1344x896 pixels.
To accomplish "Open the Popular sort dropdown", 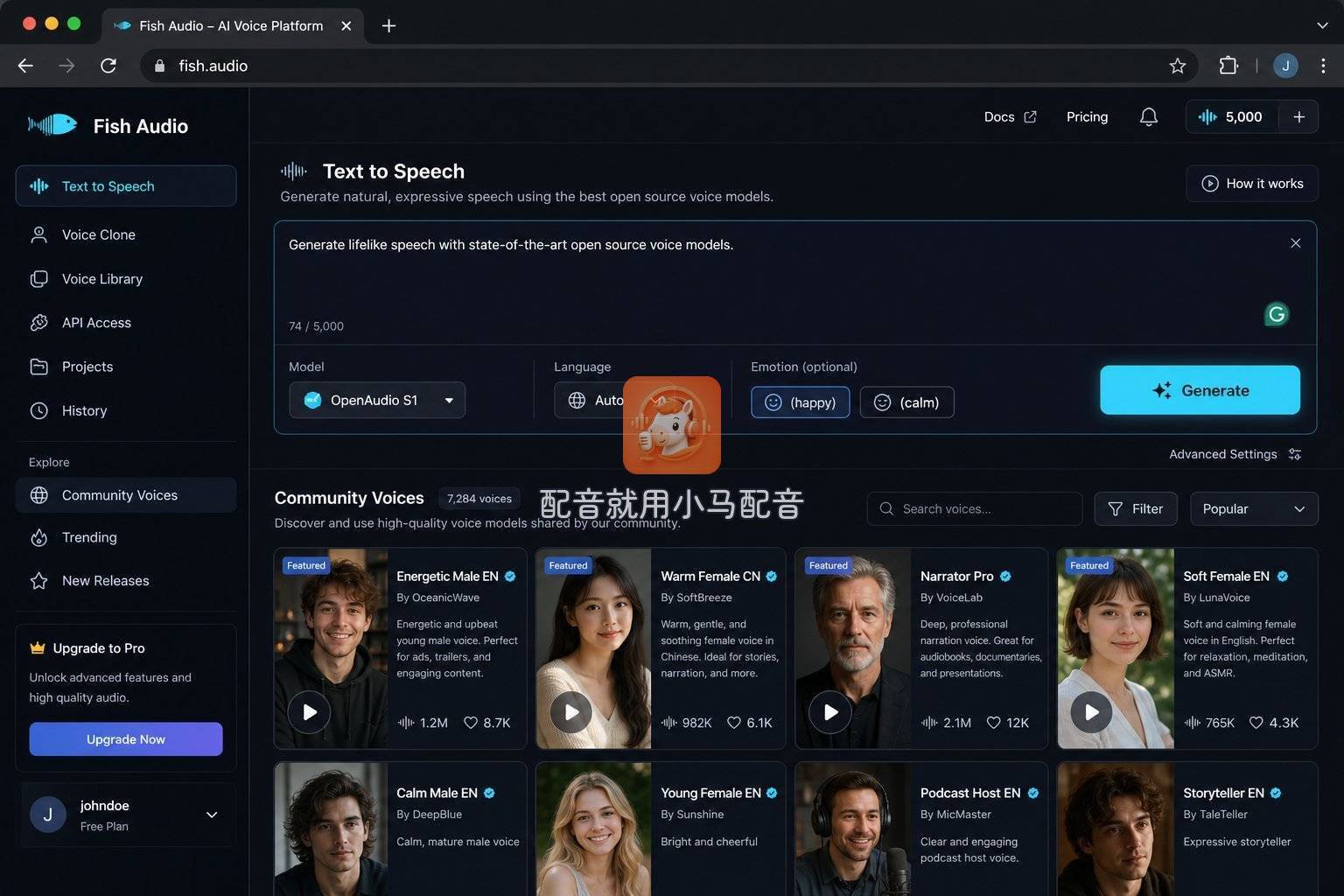I will coord(1254,508).
